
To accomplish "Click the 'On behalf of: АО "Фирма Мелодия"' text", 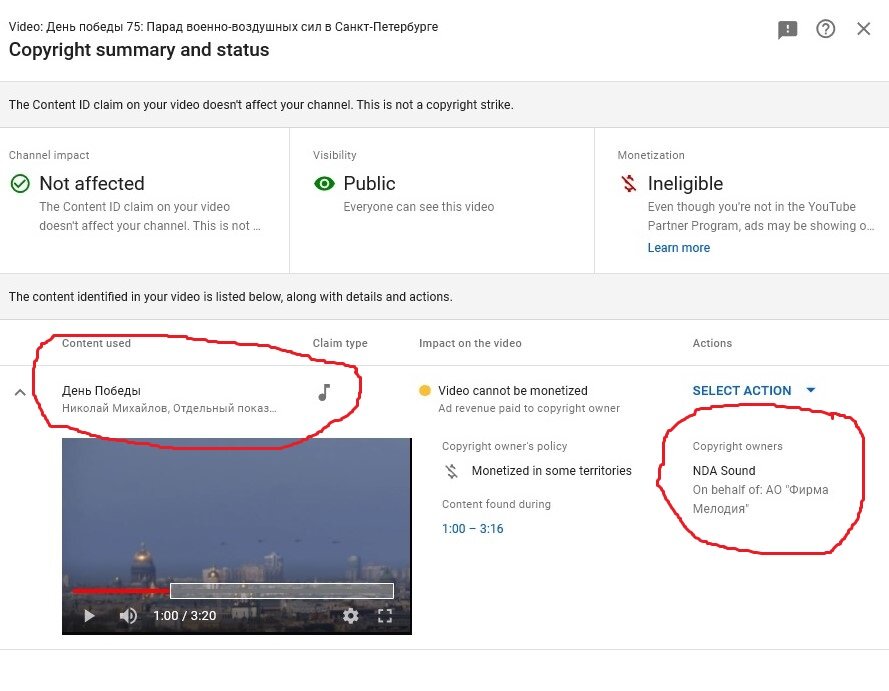I will [x=760, y=499].
